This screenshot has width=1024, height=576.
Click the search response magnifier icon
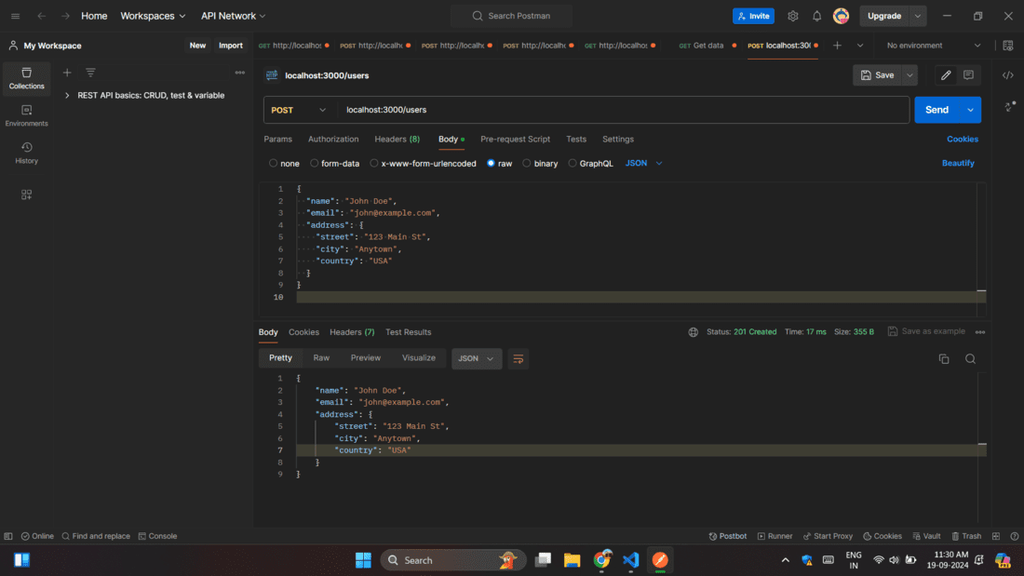pyautogui.click(x=970, y=359)
